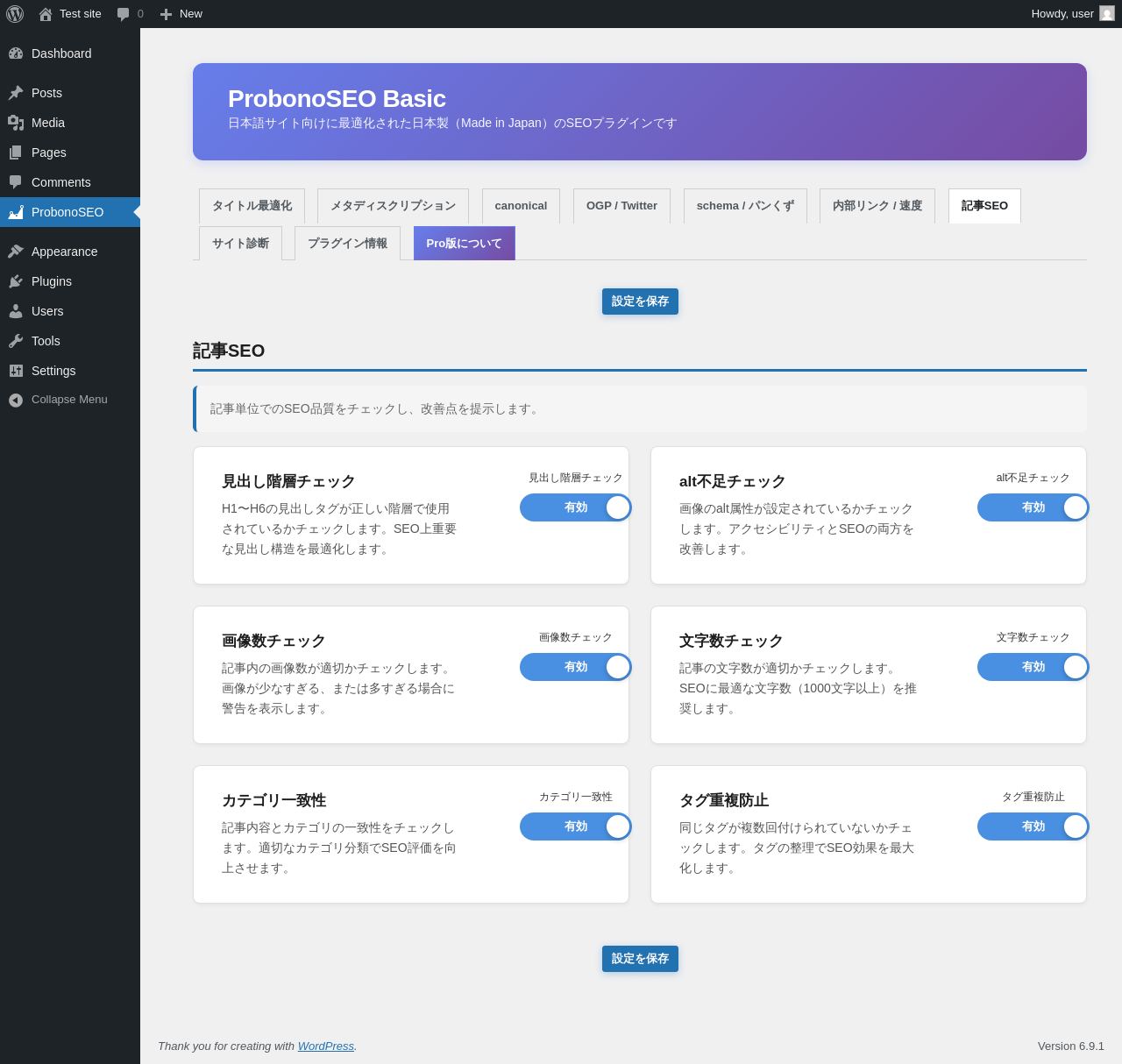1122x1064 pixels.
Task: Go to Plugins in the sidebar
Action: pyautogui.click(x=70, y=281)
